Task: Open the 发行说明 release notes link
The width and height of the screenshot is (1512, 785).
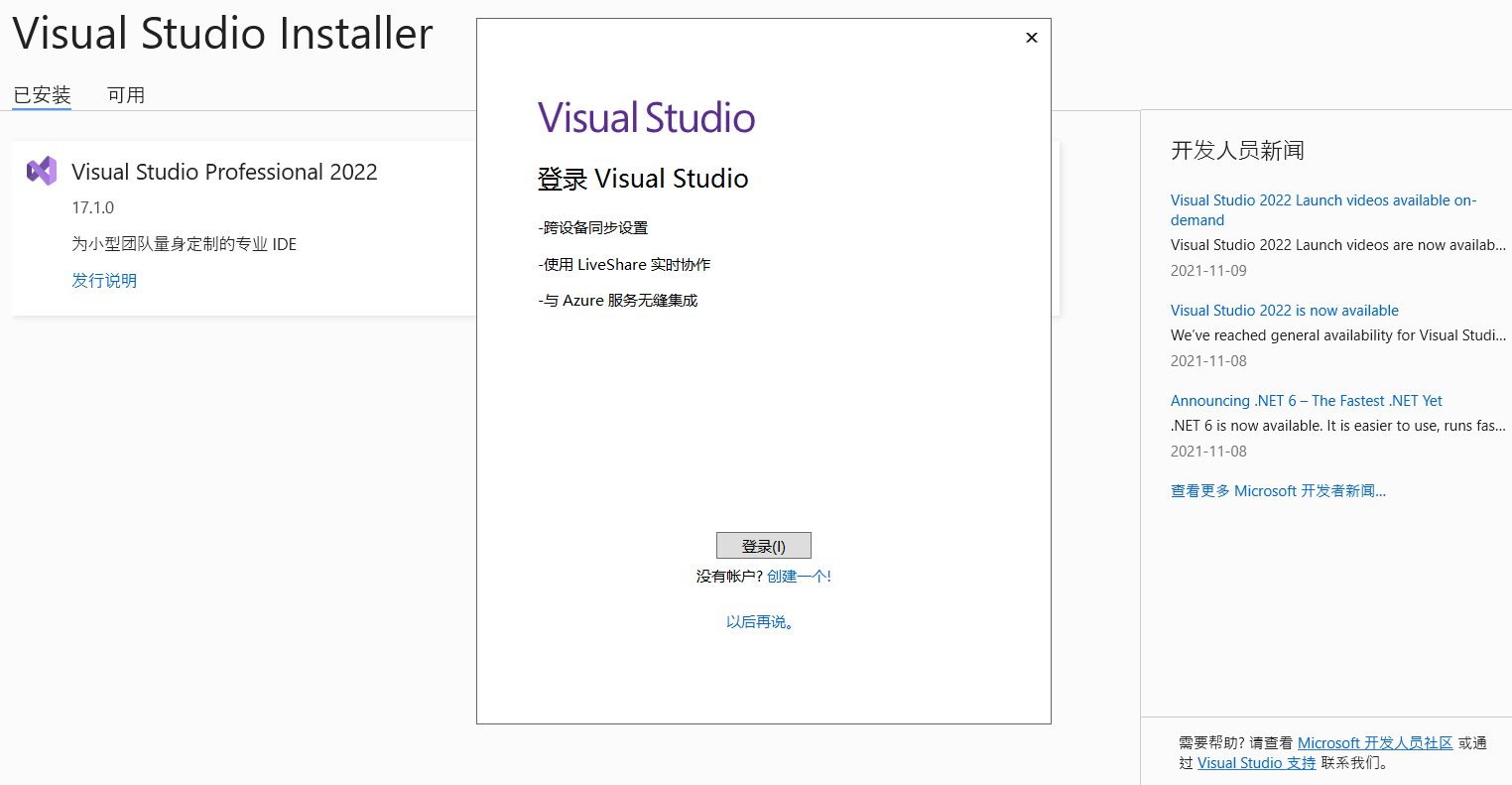Action: pos(104,281)
